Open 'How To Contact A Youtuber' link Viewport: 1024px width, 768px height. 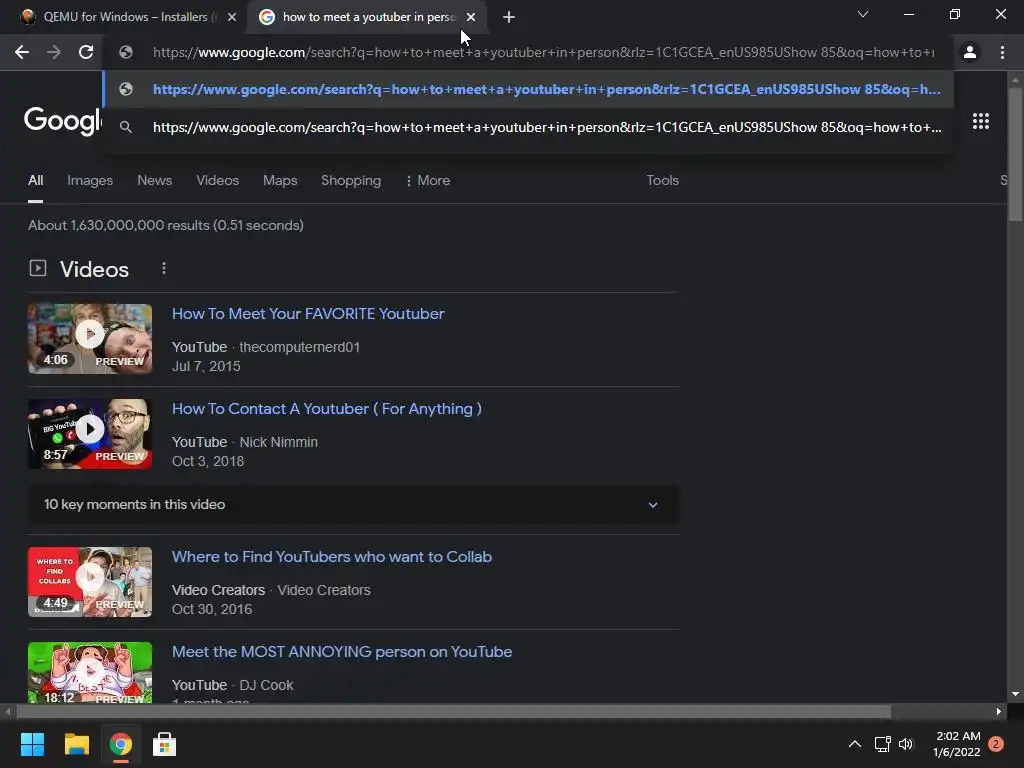click(x=327, y=409)
